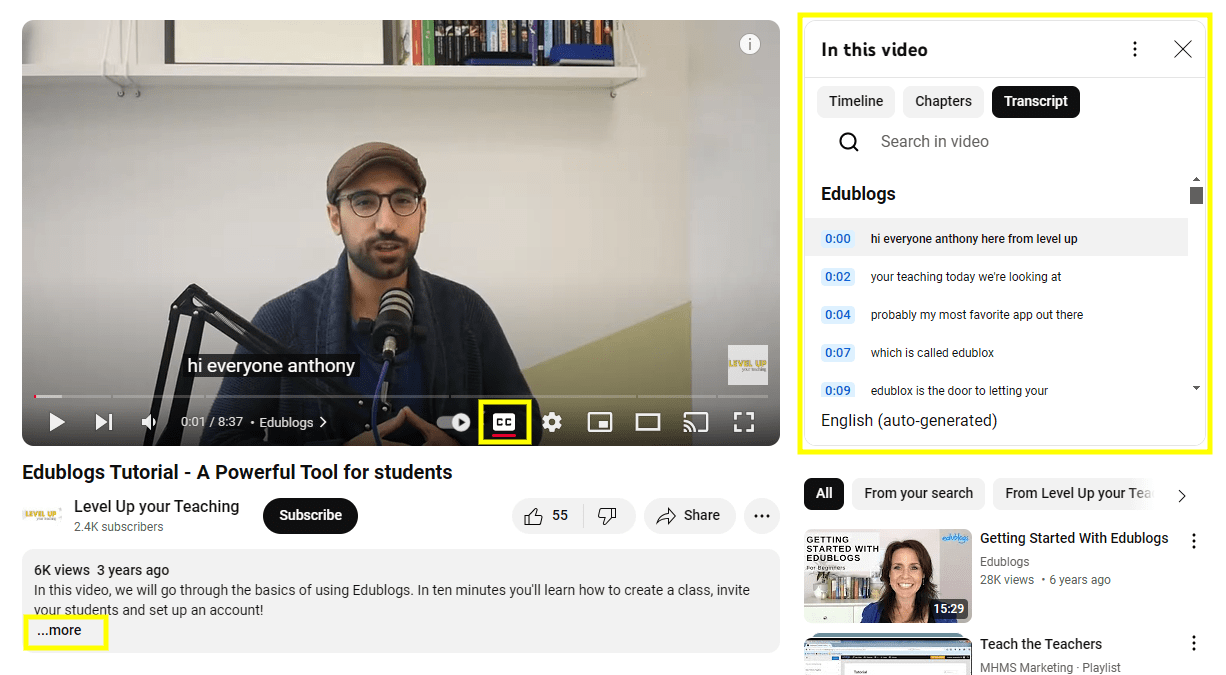
Task: Open the Getting Started With Edublogs video
Action: (1073, 538)
